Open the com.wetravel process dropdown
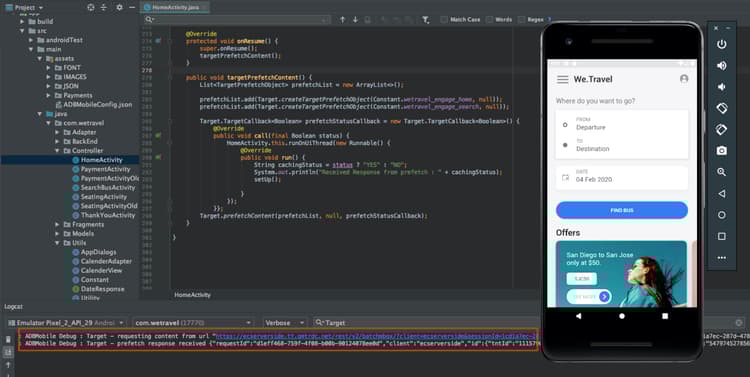The height and width of the screenshot is (377, 750). tap(193, 323)
